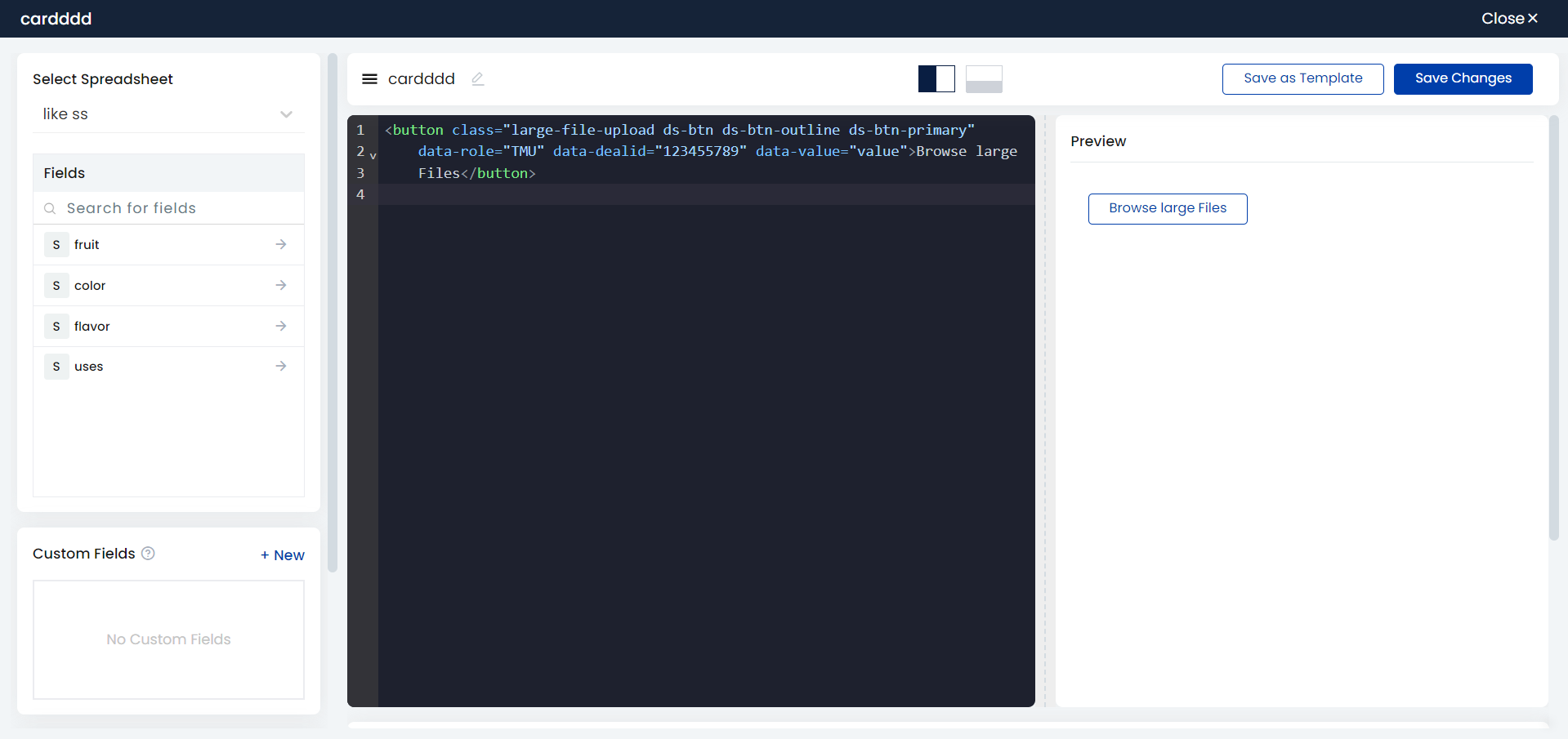
Task: Click the search magnifier icon in Fields
Action: pos(50,209)
